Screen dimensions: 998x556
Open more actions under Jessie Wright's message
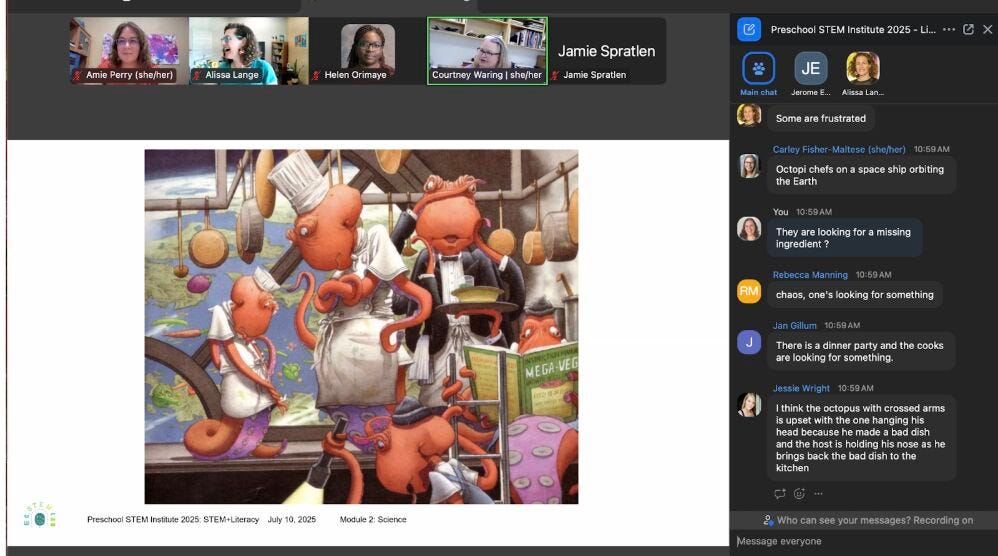[819, 493]
